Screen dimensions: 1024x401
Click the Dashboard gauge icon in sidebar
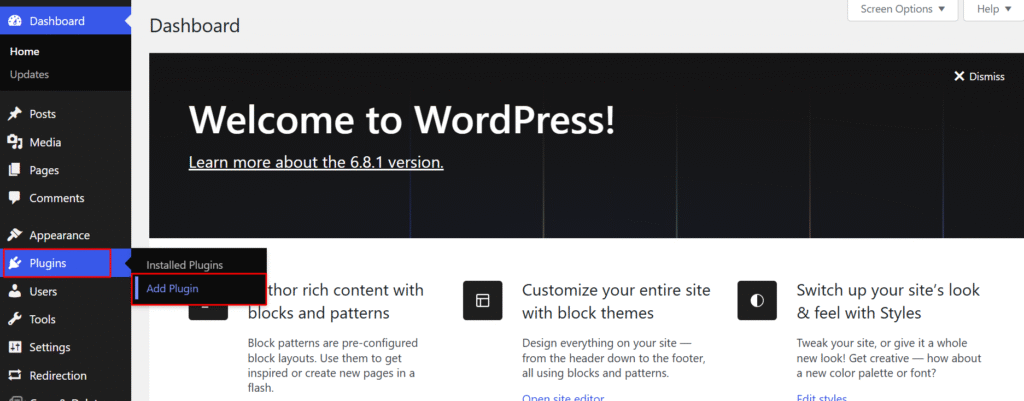coord(14,21)
